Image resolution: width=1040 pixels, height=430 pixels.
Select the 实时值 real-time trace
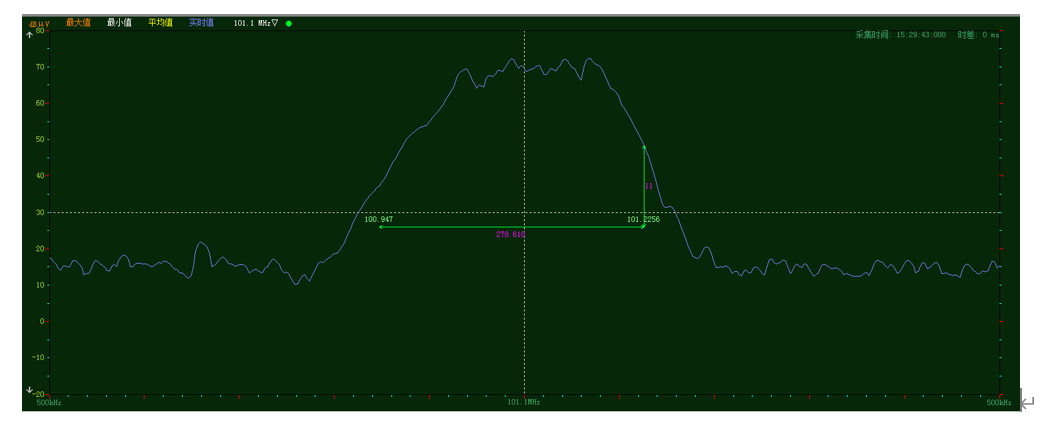coord(201,22)
